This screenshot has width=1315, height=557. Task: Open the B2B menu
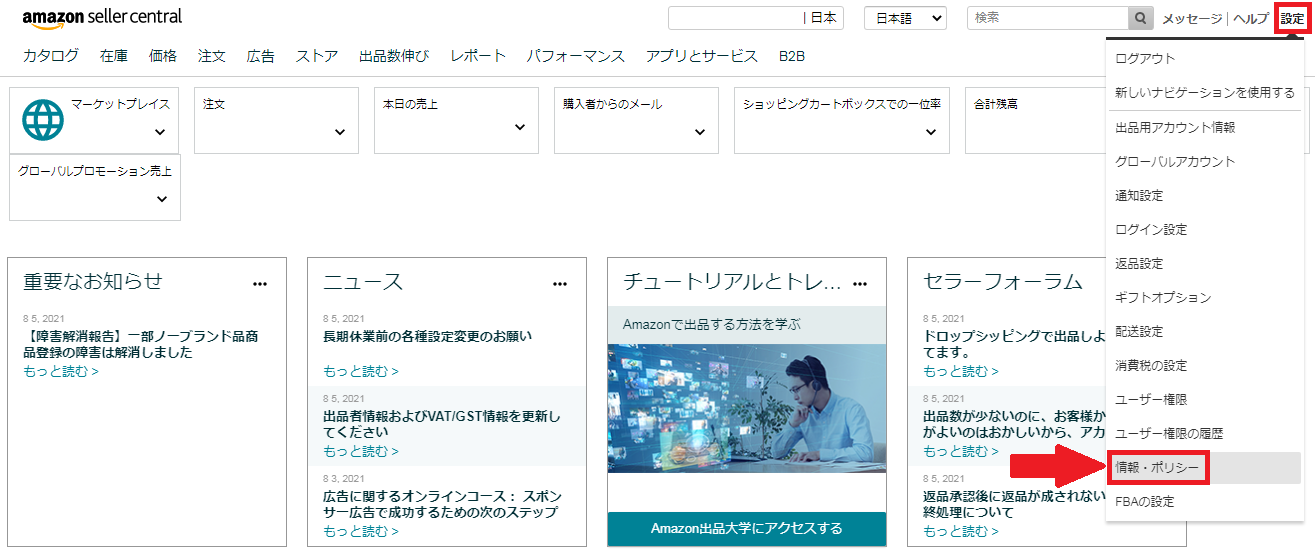pos(792,56)
